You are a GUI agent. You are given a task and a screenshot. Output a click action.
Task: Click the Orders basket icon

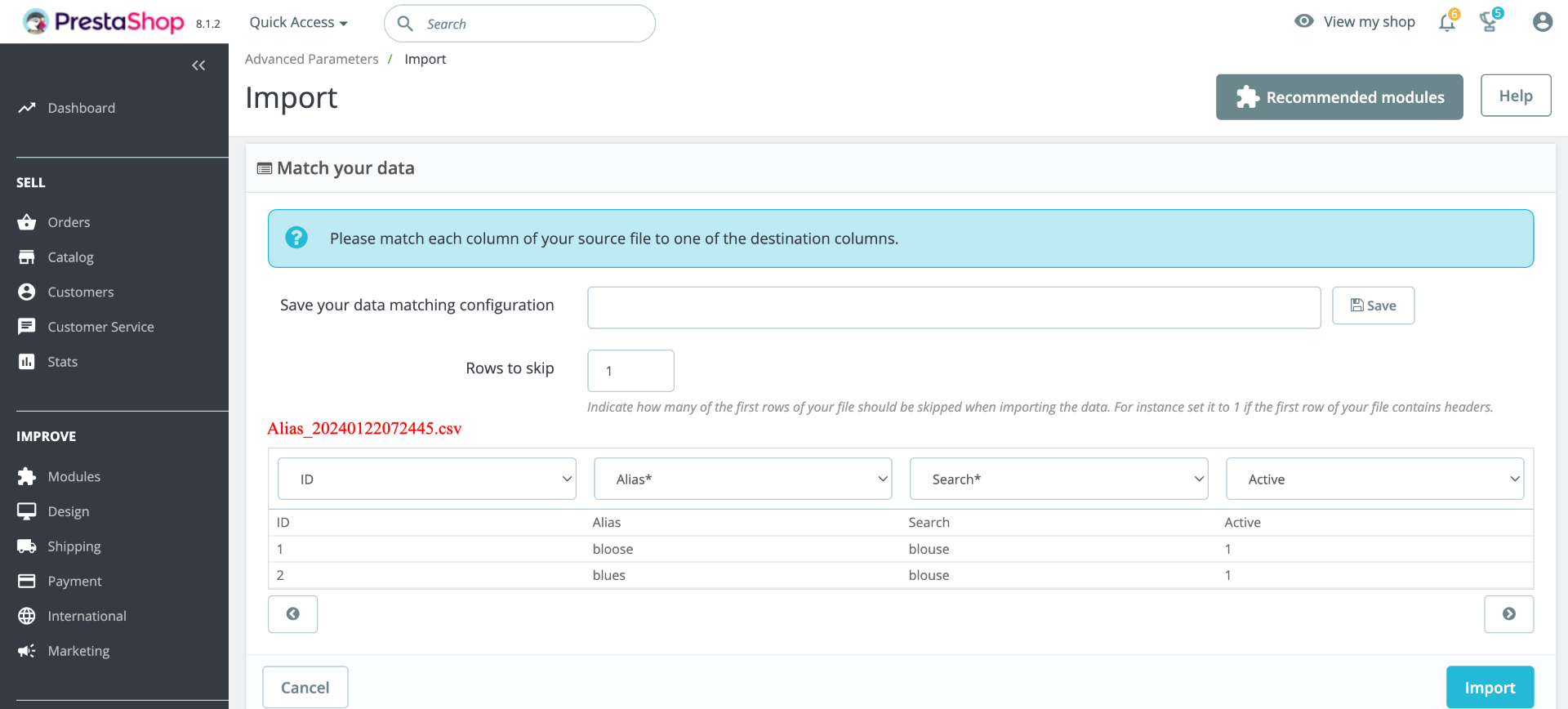pyautogui.click(x=27, y=222)
